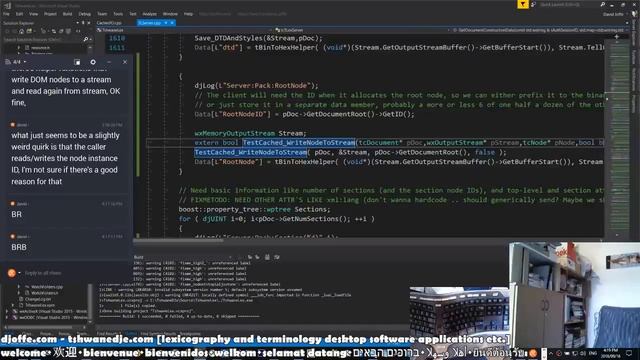640x360 pixels.
Task: Click Solution Explorer Sync with Active Document icon
Action: (x=53, y=31)
